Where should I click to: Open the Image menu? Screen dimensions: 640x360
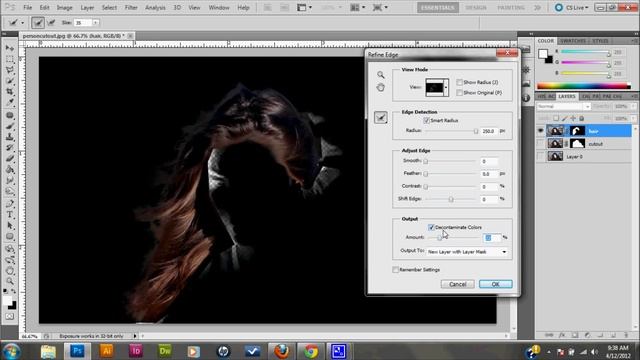point(64,7)
